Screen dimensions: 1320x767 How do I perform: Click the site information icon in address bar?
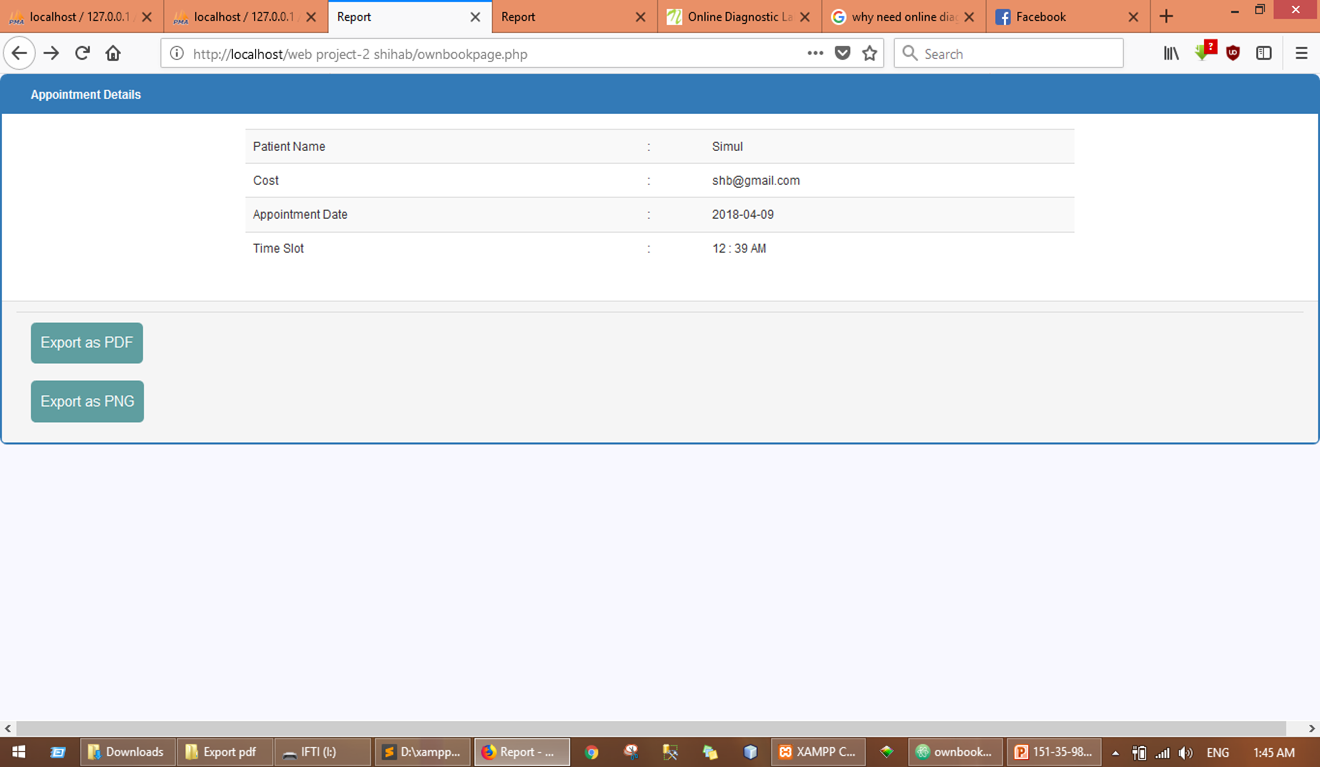(177, 52)
